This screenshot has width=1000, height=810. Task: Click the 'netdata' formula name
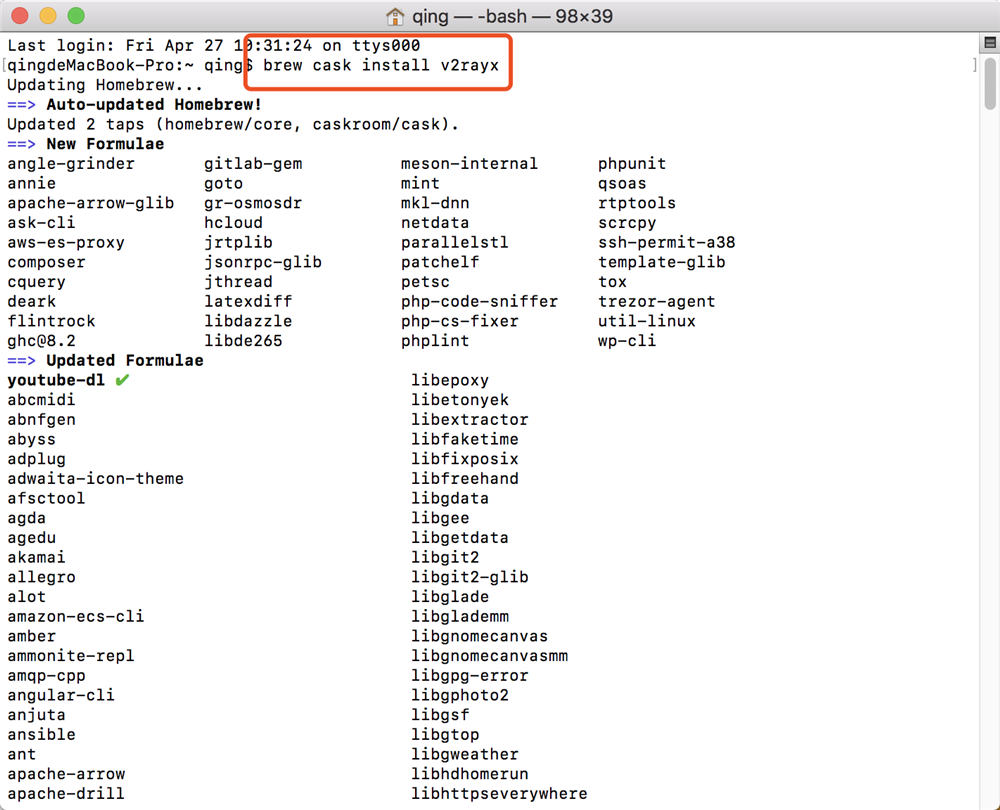435,223
